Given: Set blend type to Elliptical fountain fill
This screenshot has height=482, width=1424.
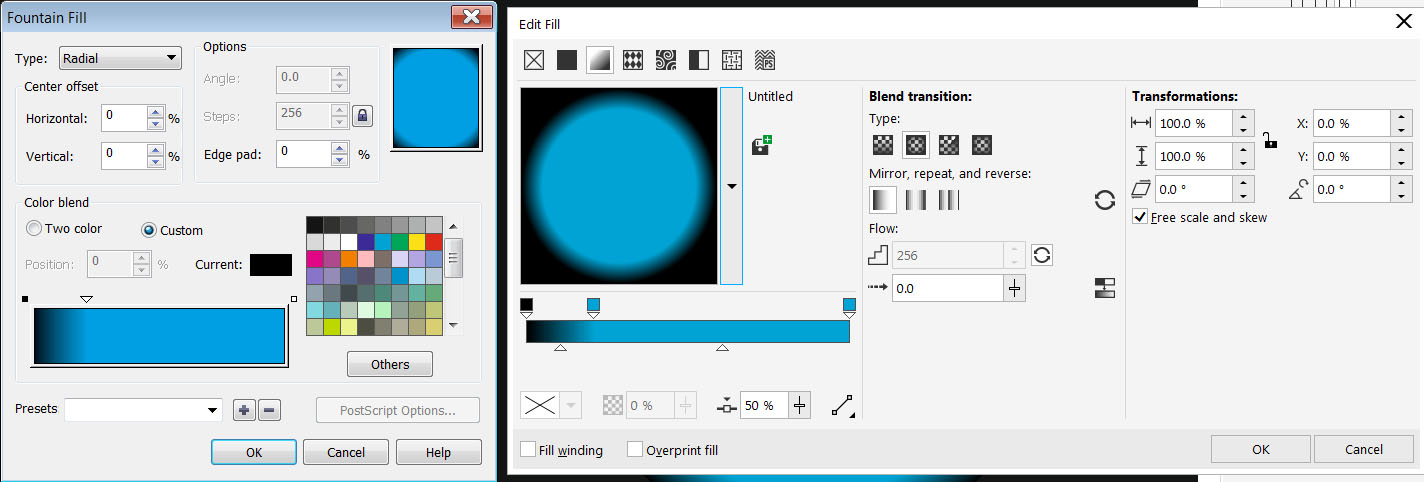Looking at the screenshot, I should point(916,145).
